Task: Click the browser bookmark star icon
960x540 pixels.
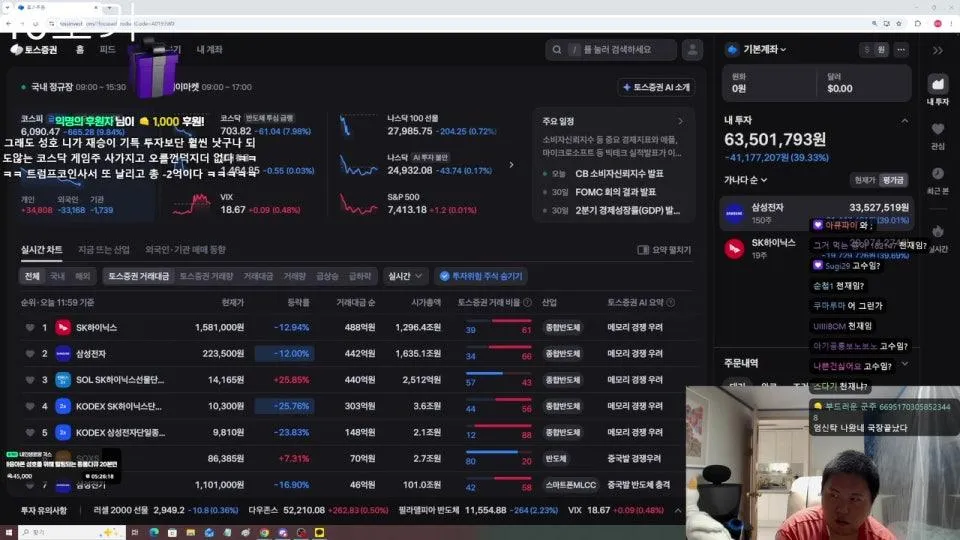Action: [x=899, y=23]
